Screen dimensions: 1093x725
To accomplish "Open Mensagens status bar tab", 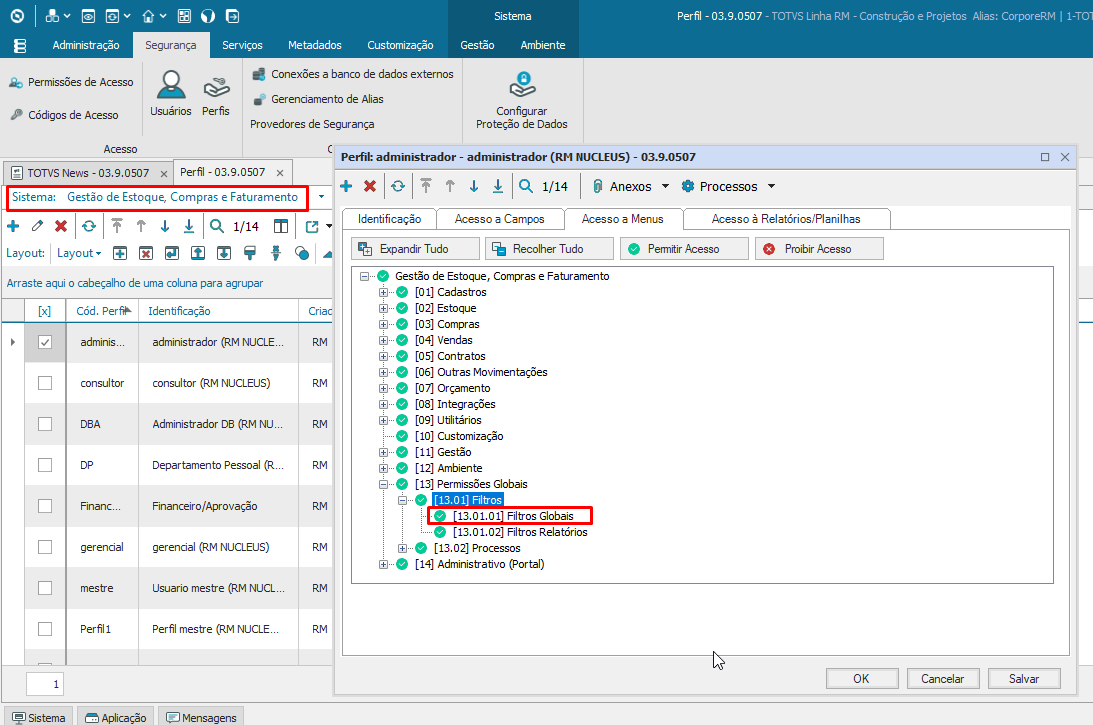I will click(201, 717).
